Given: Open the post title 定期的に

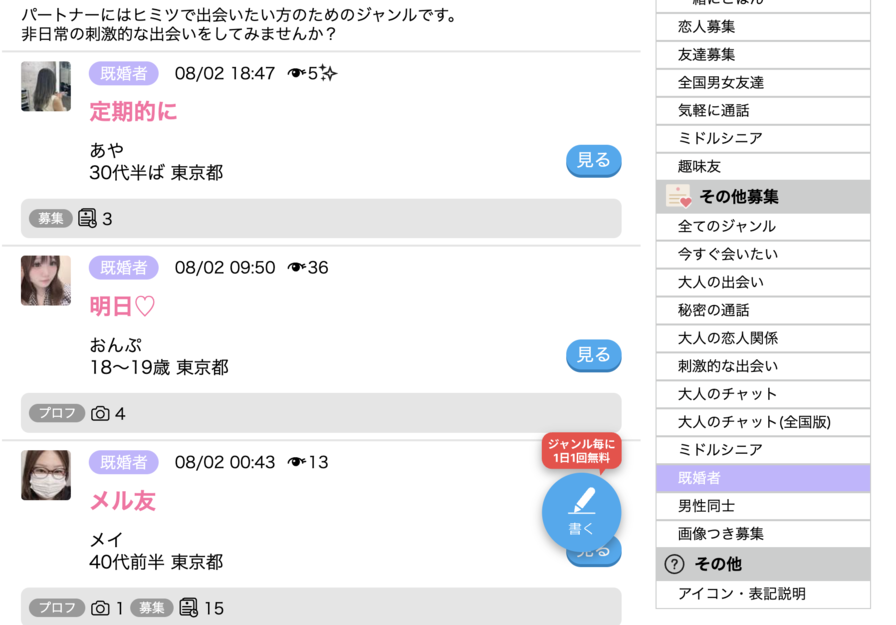Looking at the screenshot, I should click(x=133, y=111).
